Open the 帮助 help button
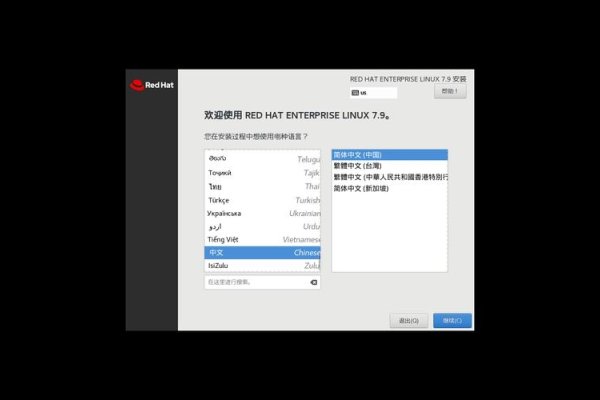The image size is (600, 400). [x=450, y=91]
